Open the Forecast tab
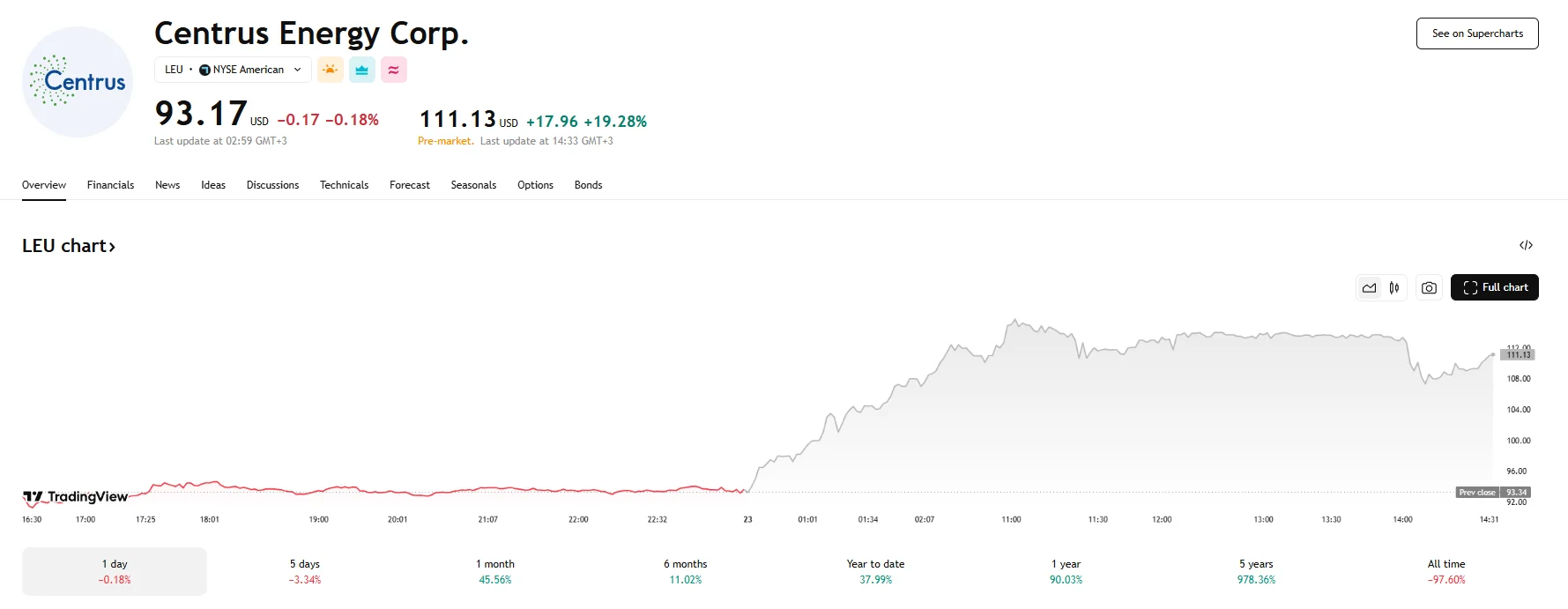Screen dimensions: 1568x609 click(410, 185)
